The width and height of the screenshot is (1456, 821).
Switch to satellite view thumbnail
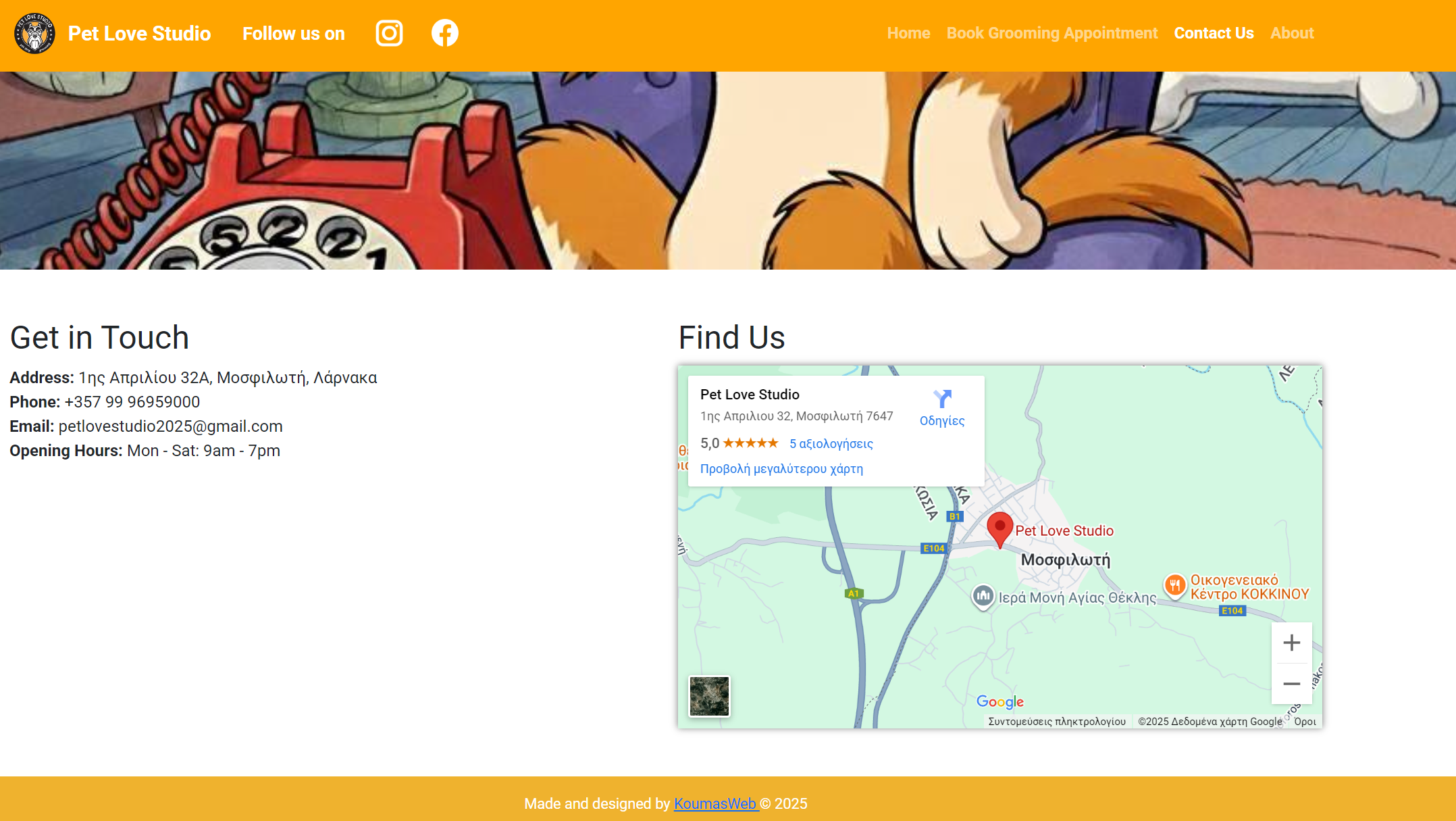point(709,696)
